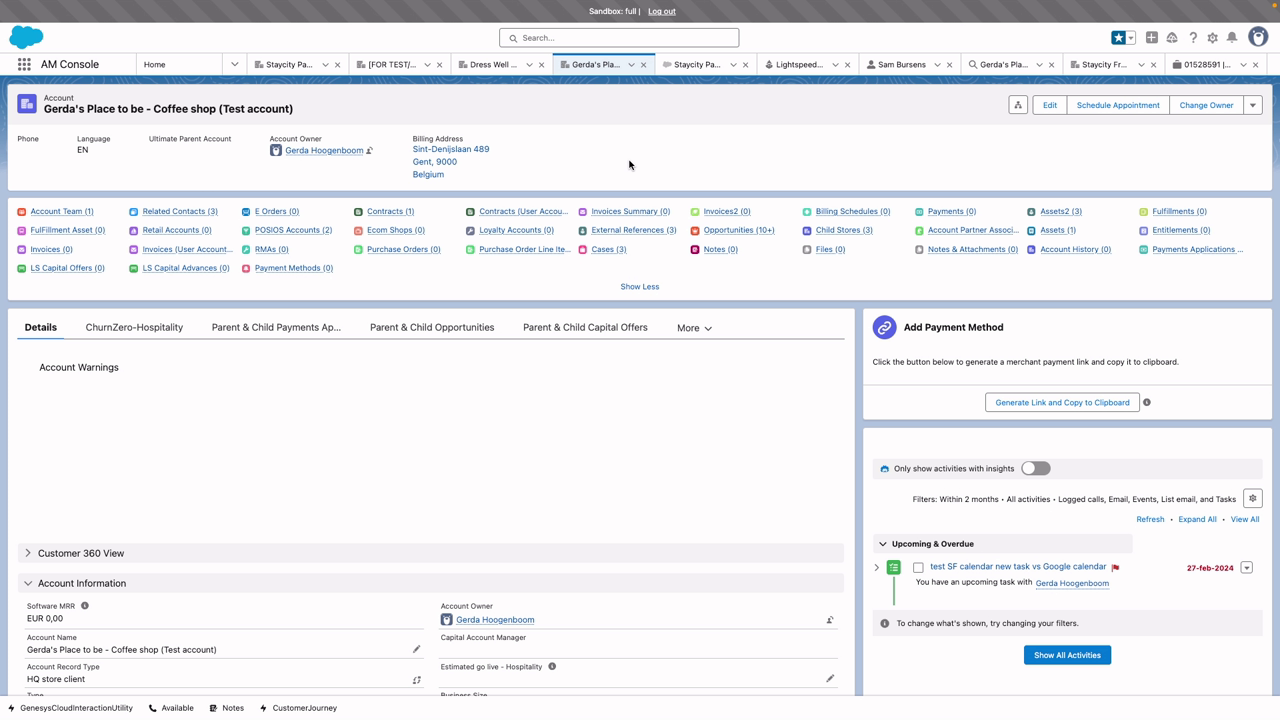
Task: Open the user profile avatar
Action: 1258,38
